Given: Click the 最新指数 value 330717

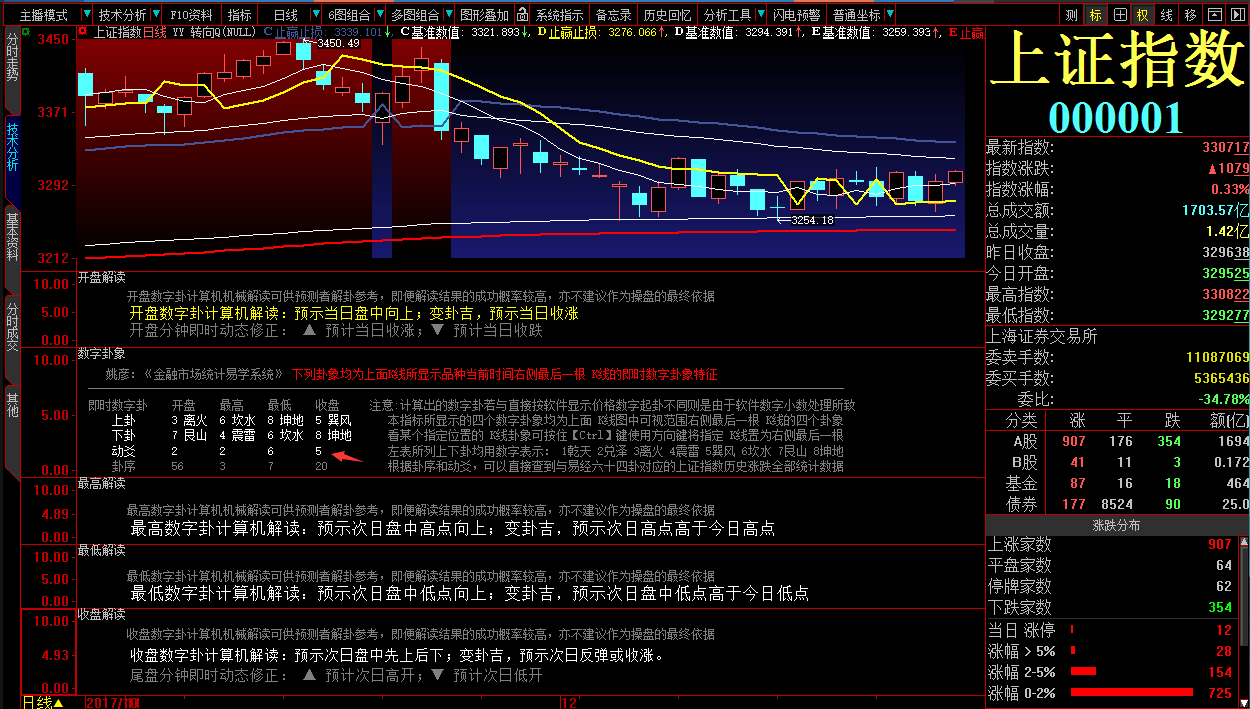Looking at the screenshot, I should (x=1225, y=147).
